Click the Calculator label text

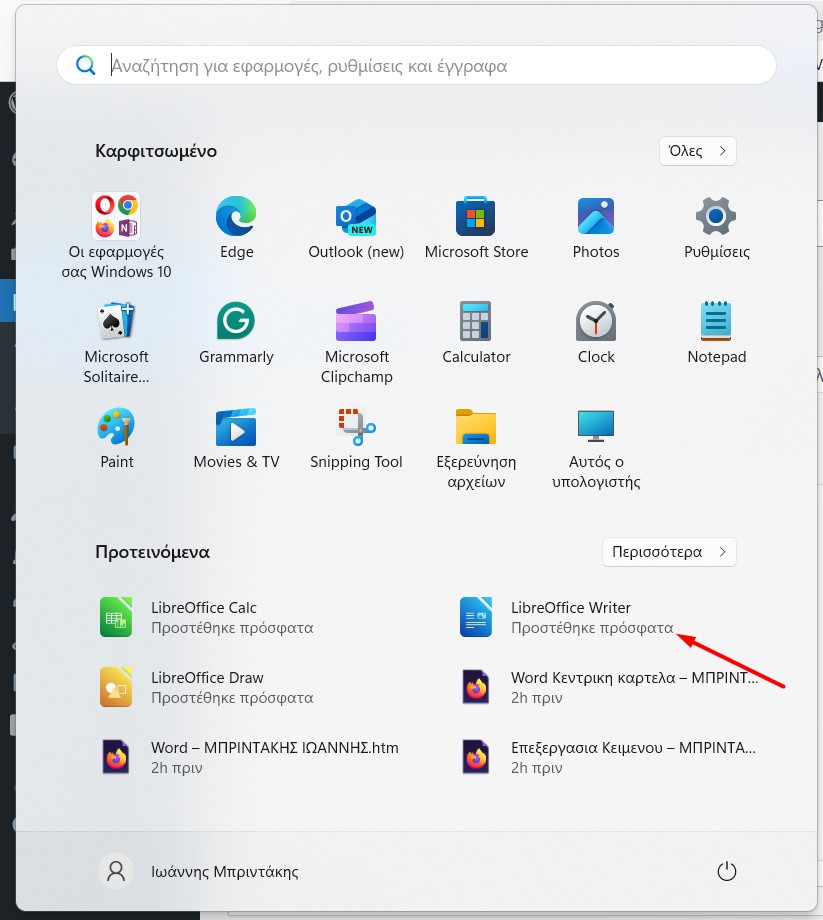pos(476,357)
